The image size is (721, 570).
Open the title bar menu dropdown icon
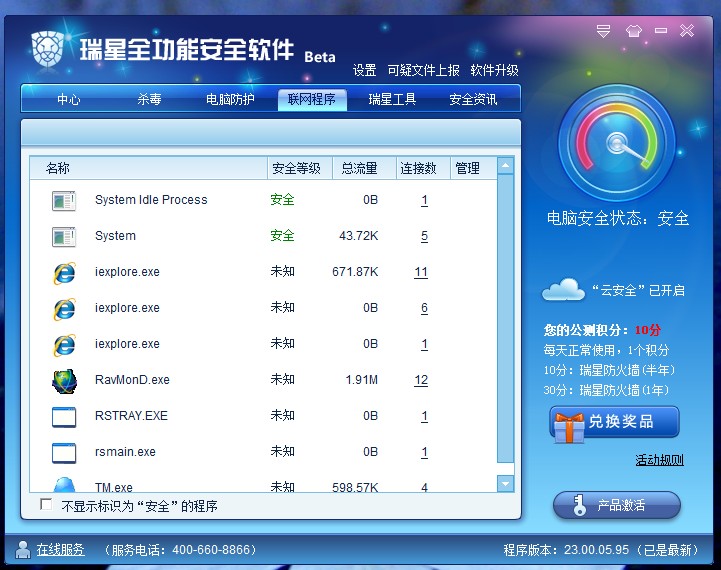pyautogui.click(x=603, y=31)
